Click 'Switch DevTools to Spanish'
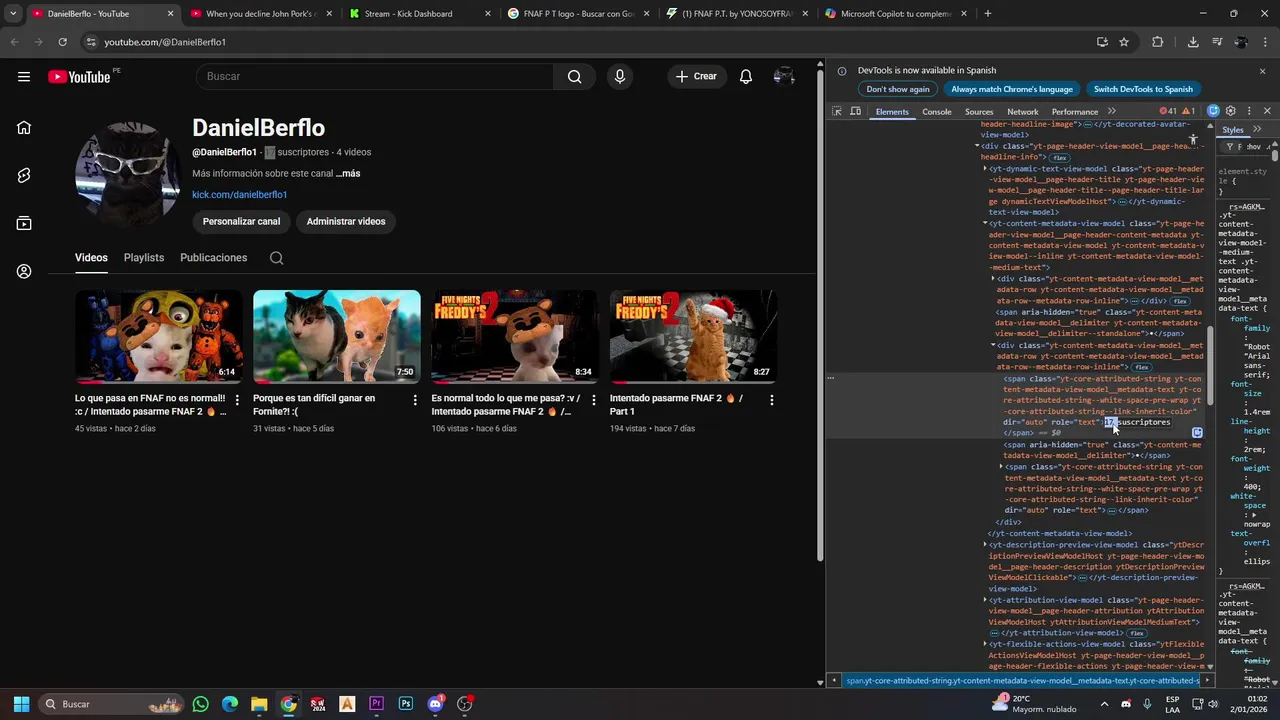 coord(1143,89)
